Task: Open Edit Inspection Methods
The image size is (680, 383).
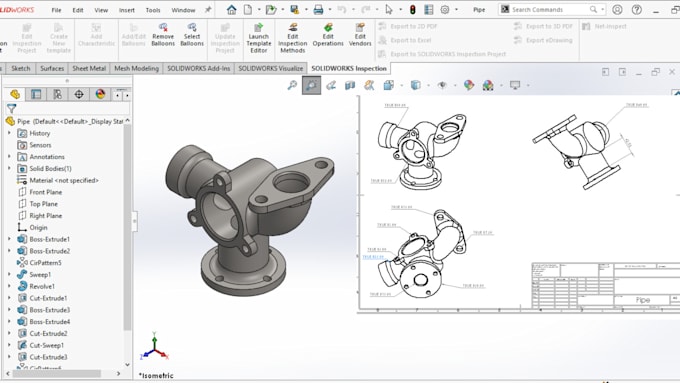Action: (x=293, y=38)
